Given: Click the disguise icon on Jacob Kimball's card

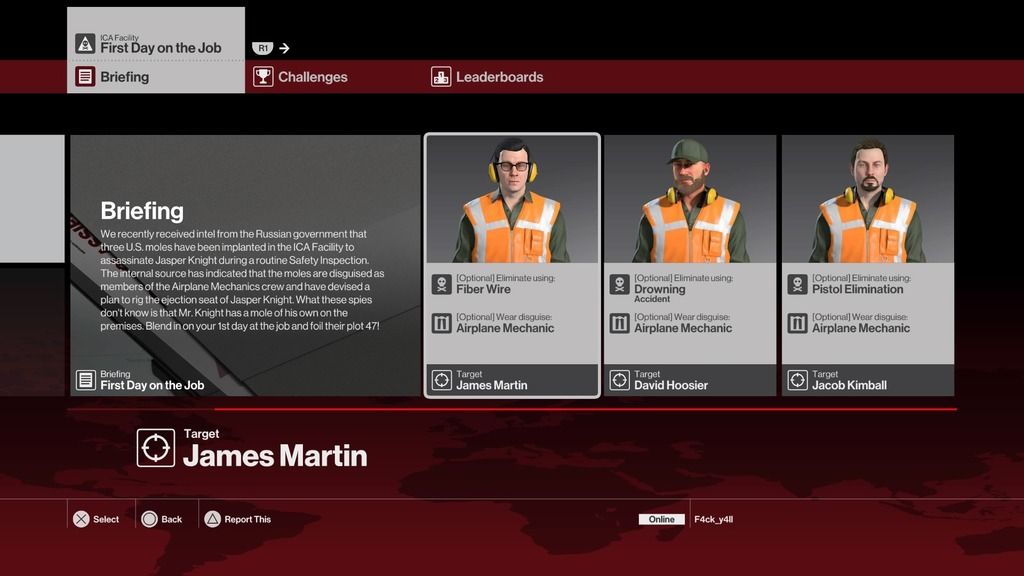Looking at the screenshot, I should pyautogui.click(x=797, y=323).
